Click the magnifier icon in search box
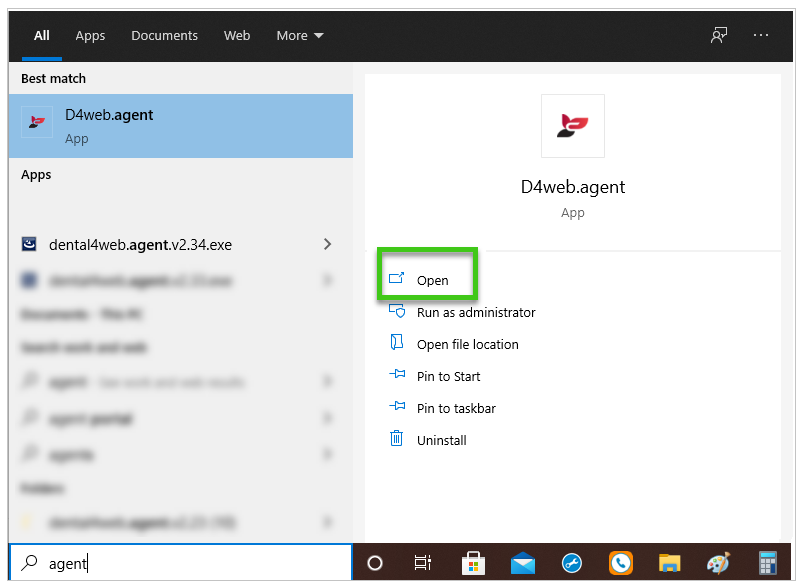 pos(29,562)
